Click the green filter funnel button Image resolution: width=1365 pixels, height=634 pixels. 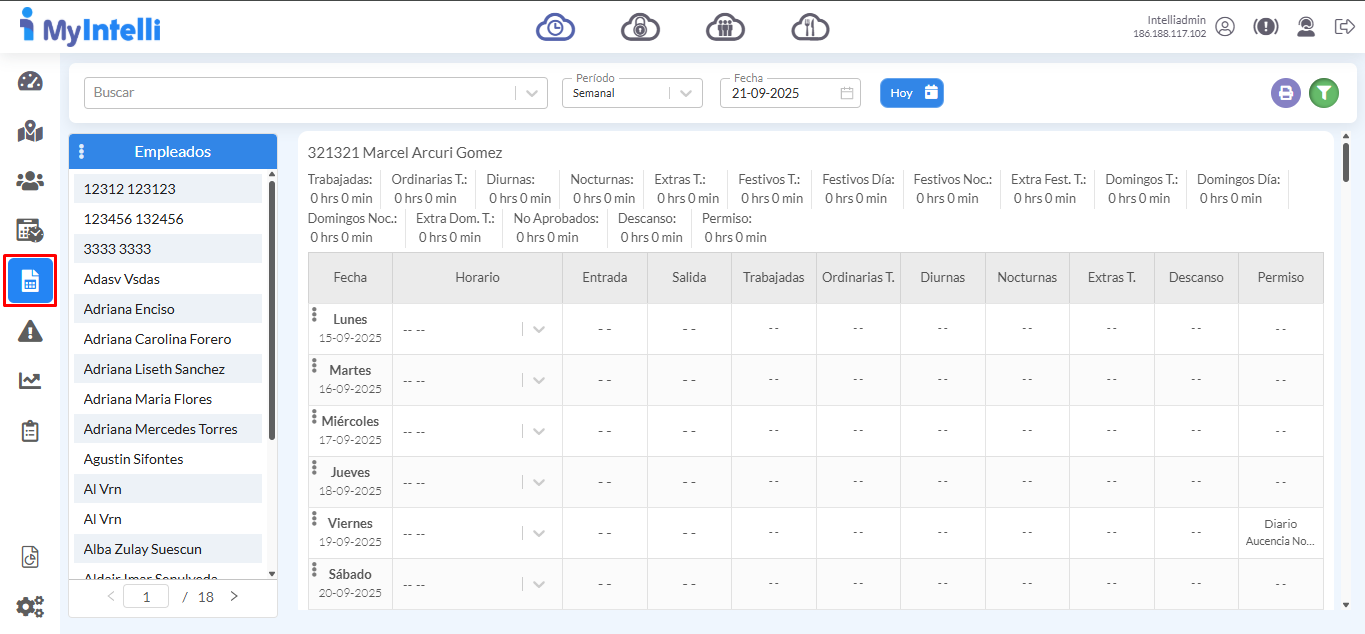[x=1323, y=93]
